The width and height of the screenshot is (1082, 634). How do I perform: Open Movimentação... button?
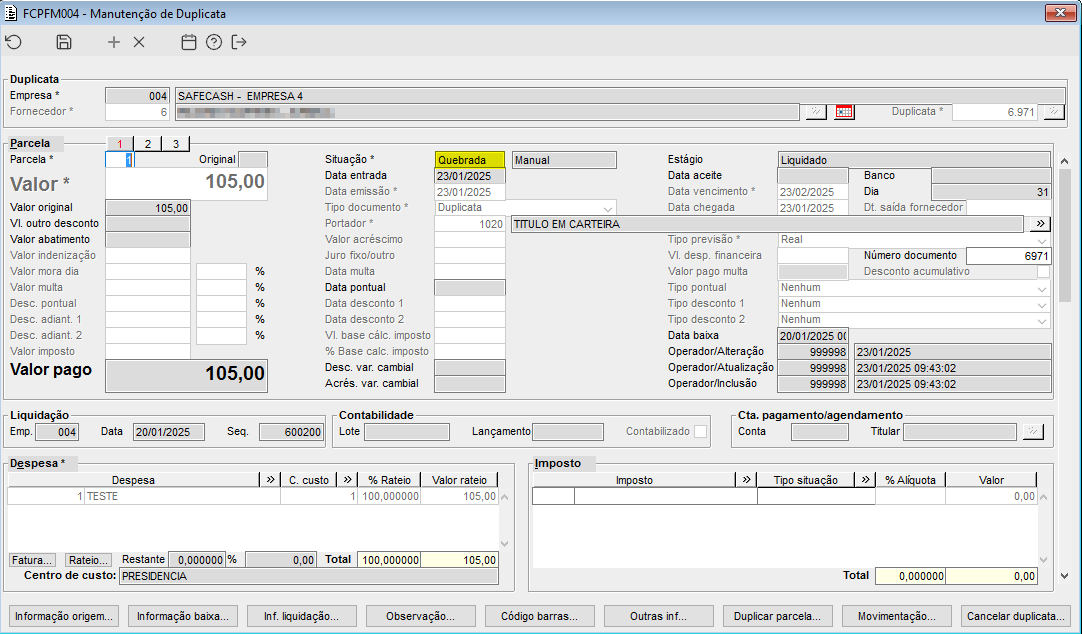896,616
